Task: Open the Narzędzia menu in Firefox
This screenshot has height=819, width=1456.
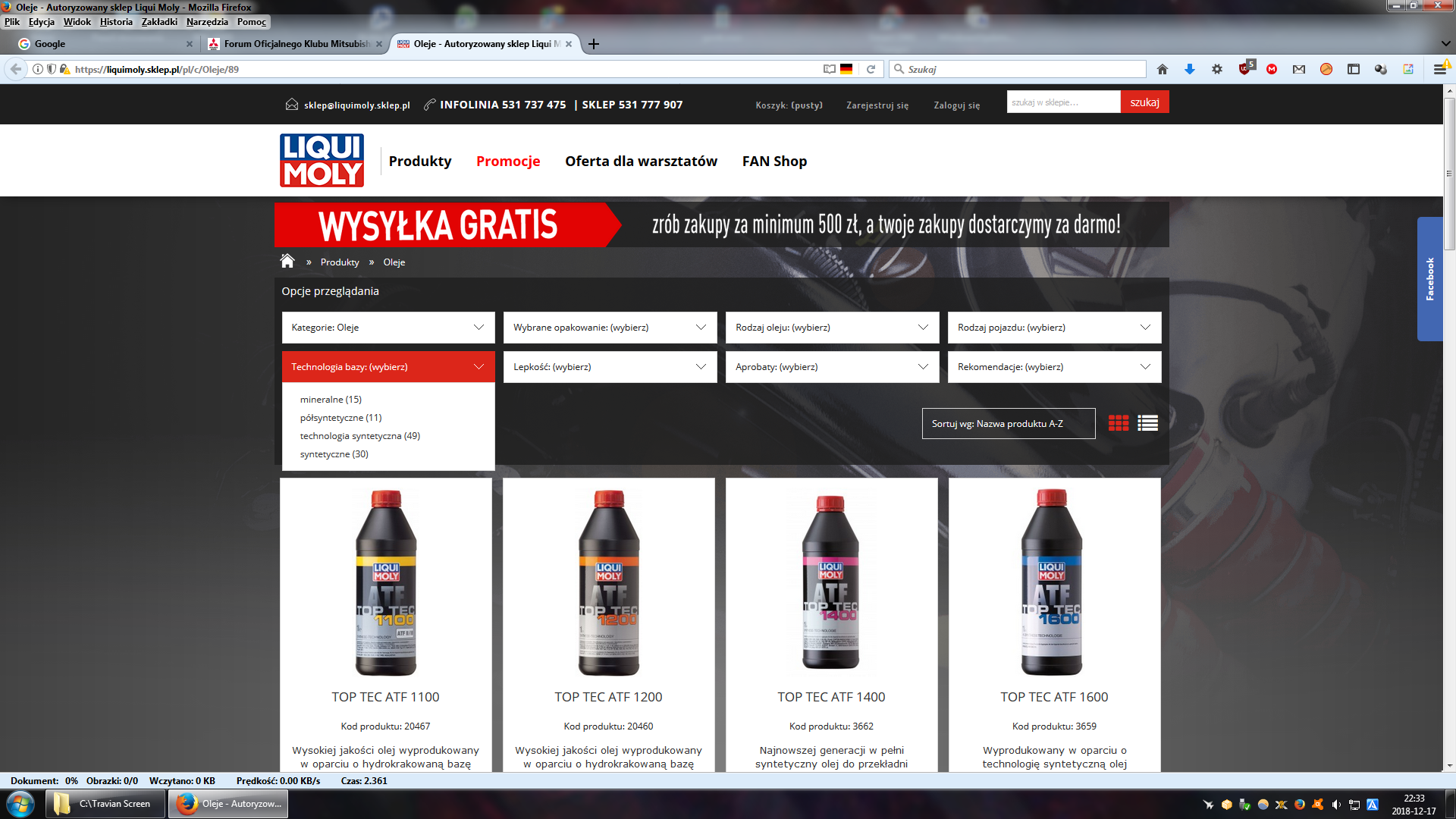Action: [207, 22]
